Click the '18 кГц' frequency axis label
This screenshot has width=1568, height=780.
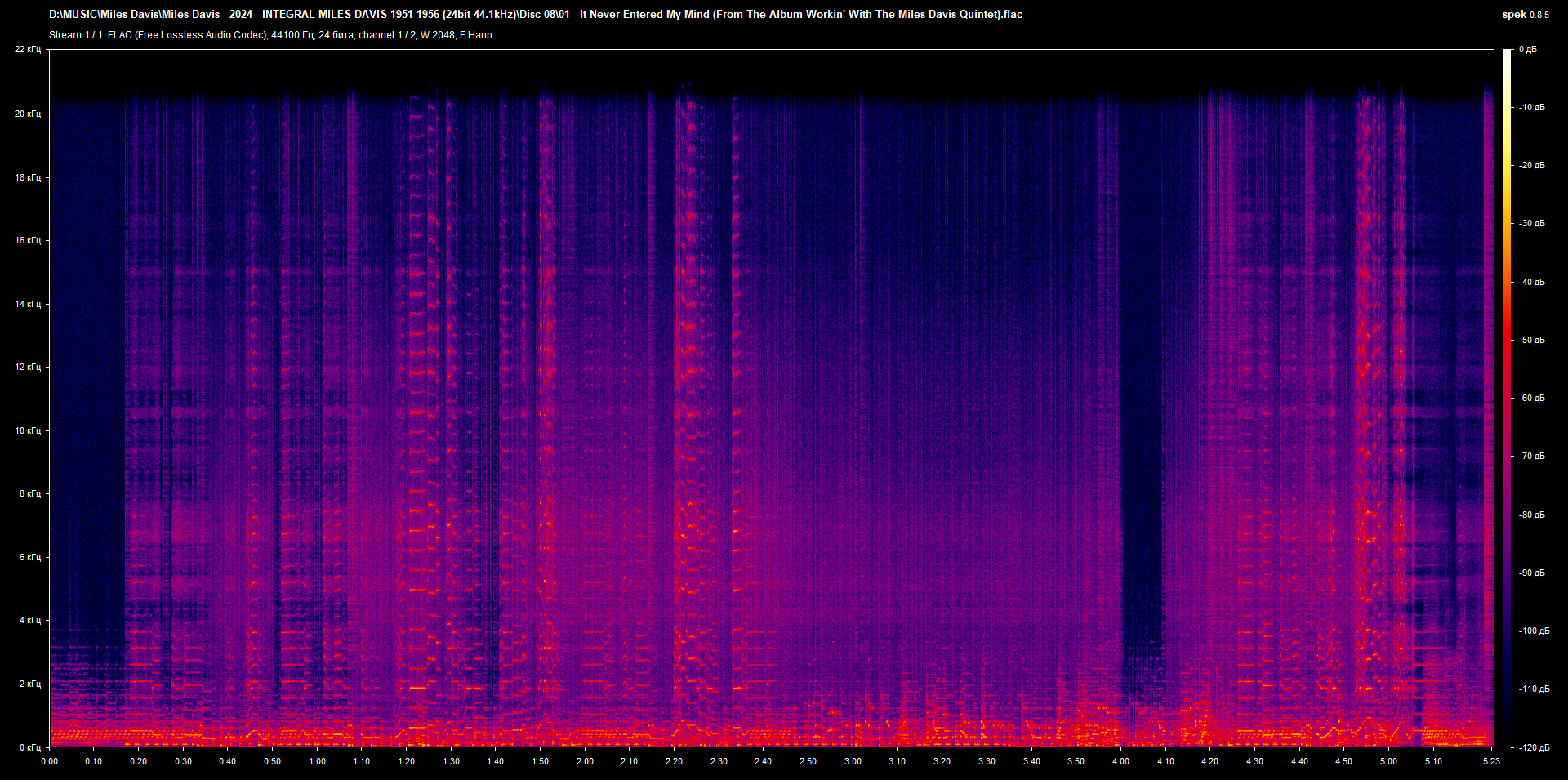point(28,177)
